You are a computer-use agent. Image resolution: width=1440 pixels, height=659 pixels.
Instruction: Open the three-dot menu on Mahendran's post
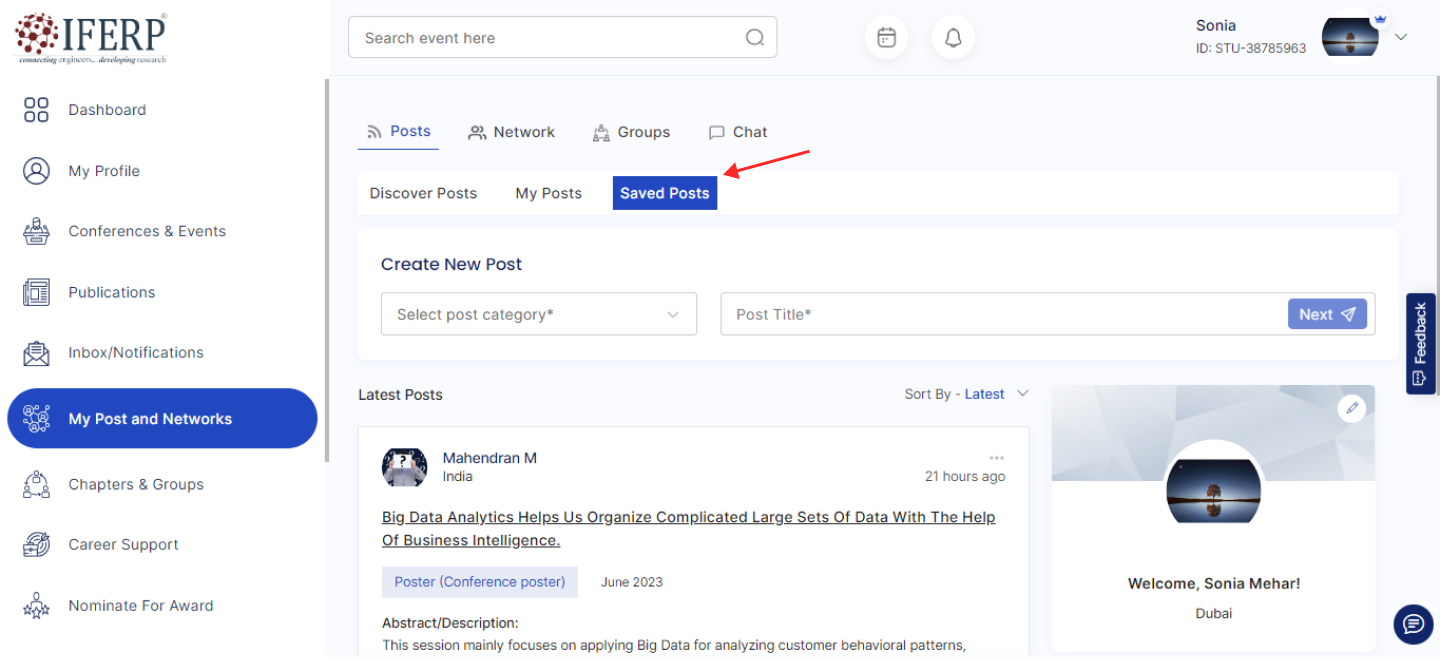pyautogui.click(x=996, y=458)
